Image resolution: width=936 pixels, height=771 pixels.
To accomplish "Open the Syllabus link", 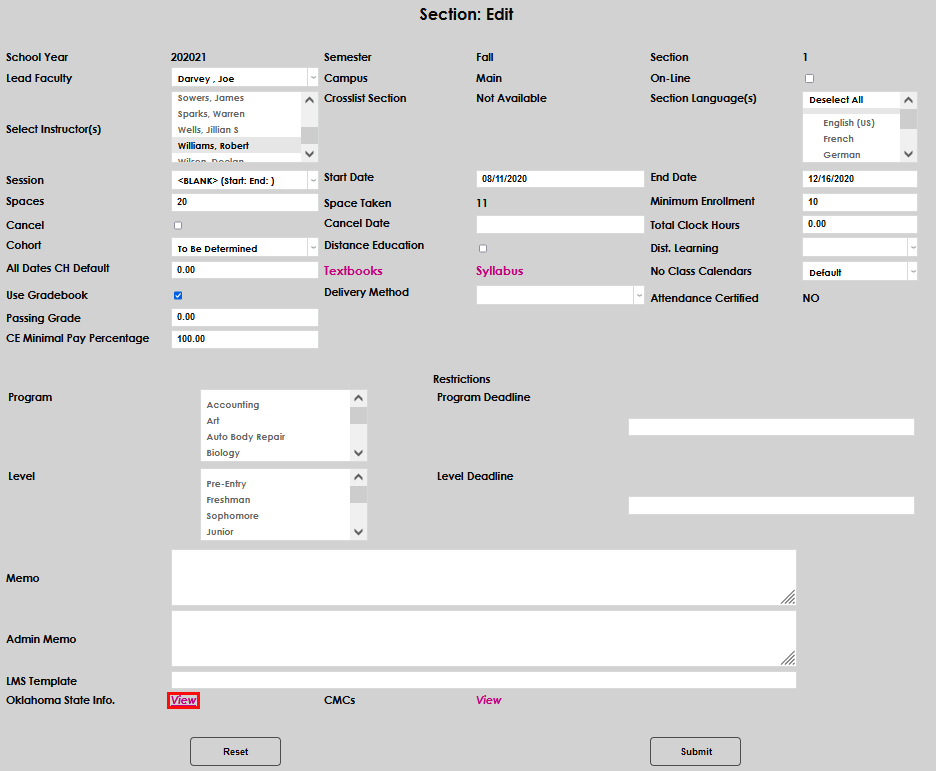I will coord(499,271).
